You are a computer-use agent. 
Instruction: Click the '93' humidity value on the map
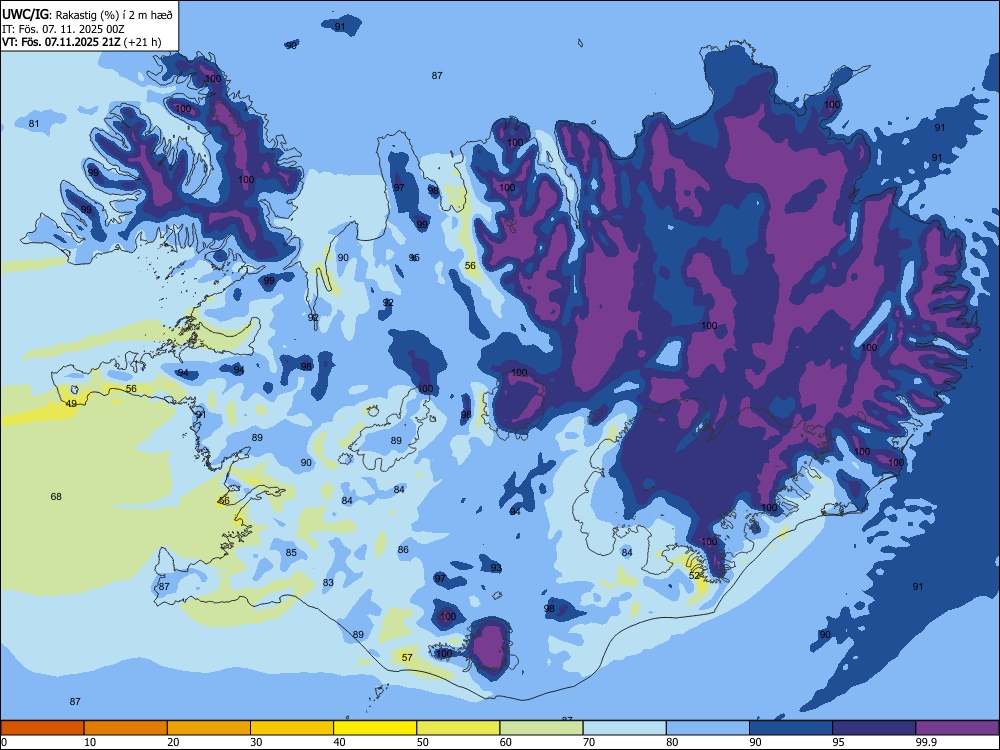pyautogui.click(x=496, y=568)
